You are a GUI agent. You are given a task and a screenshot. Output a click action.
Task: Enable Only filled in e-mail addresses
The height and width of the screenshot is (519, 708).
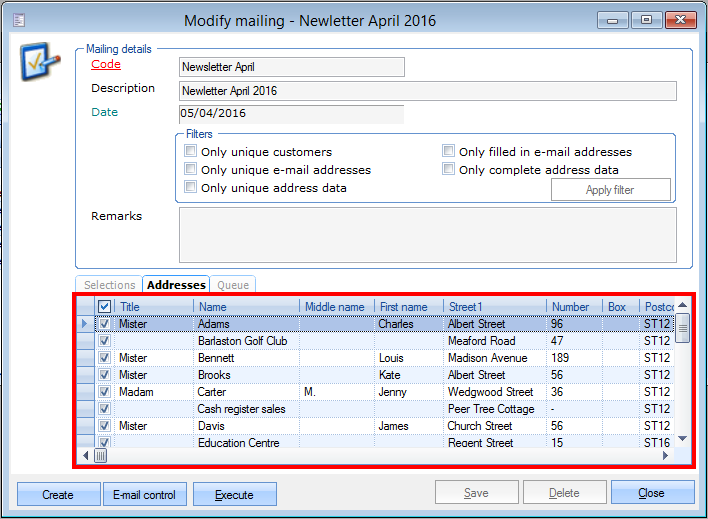tap(448, 152)
